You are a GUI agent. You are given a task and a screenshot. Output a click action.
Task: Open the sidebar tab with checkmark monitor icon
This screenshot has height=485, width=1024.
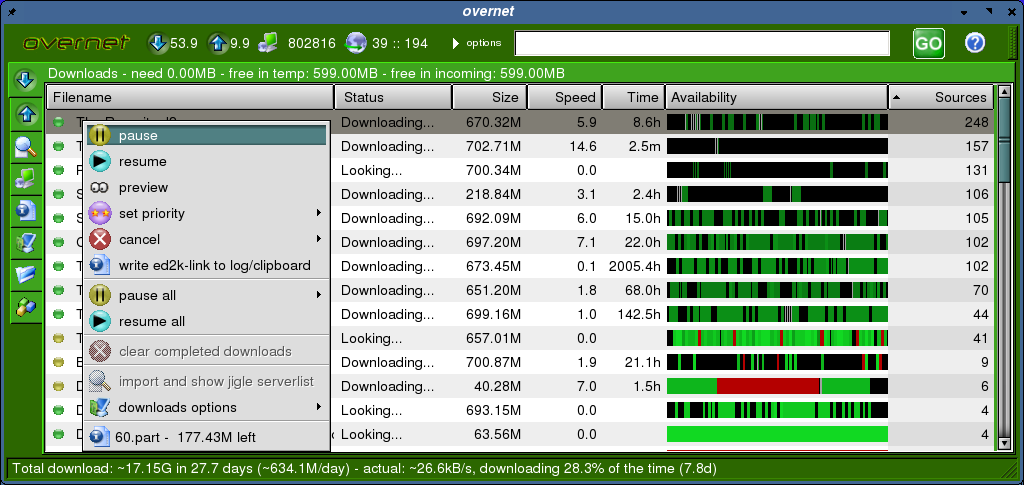point(25,243)
